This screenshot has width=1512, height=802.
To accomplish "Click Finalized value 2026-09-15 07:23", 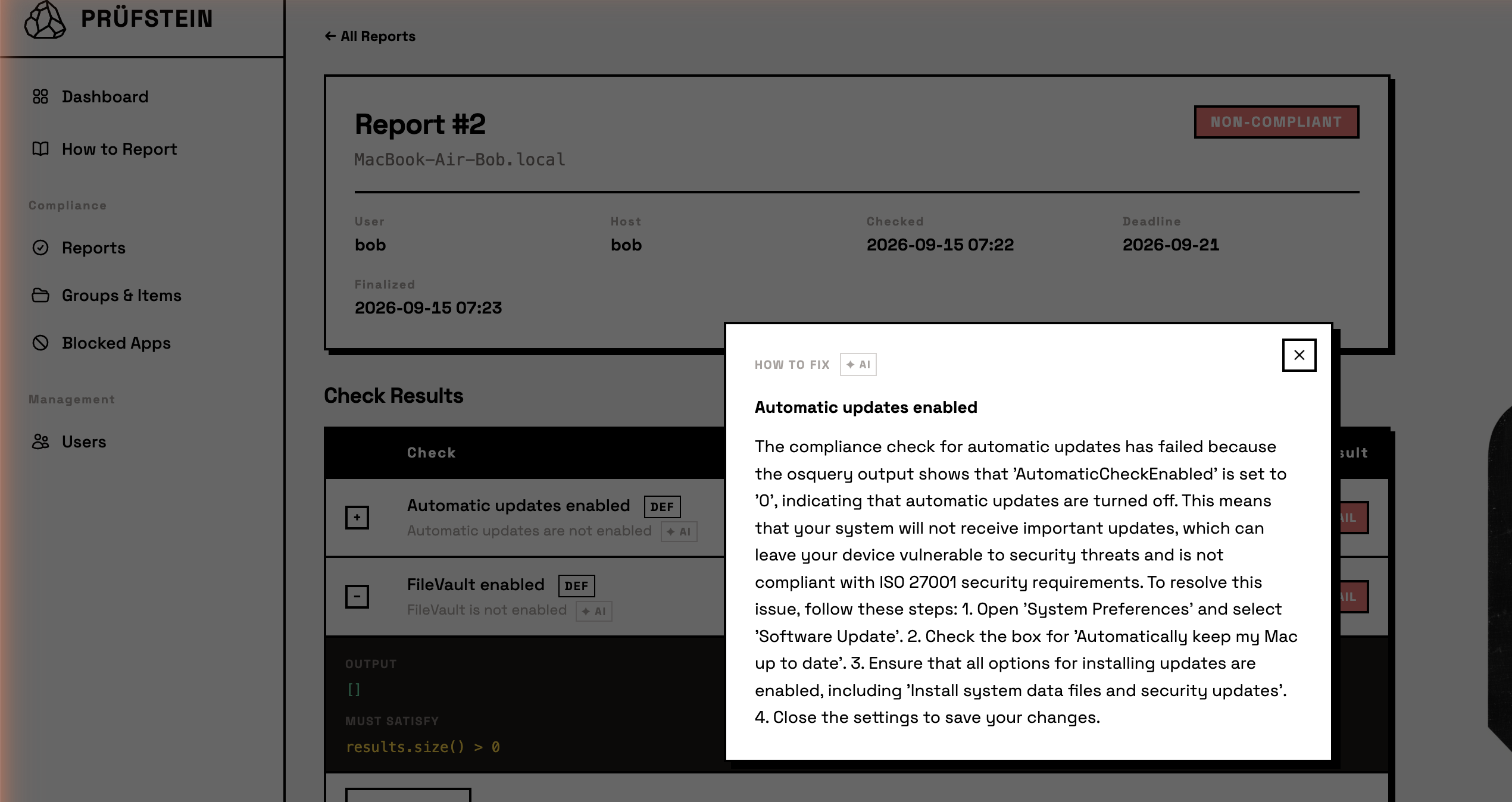I will [428, 308].
